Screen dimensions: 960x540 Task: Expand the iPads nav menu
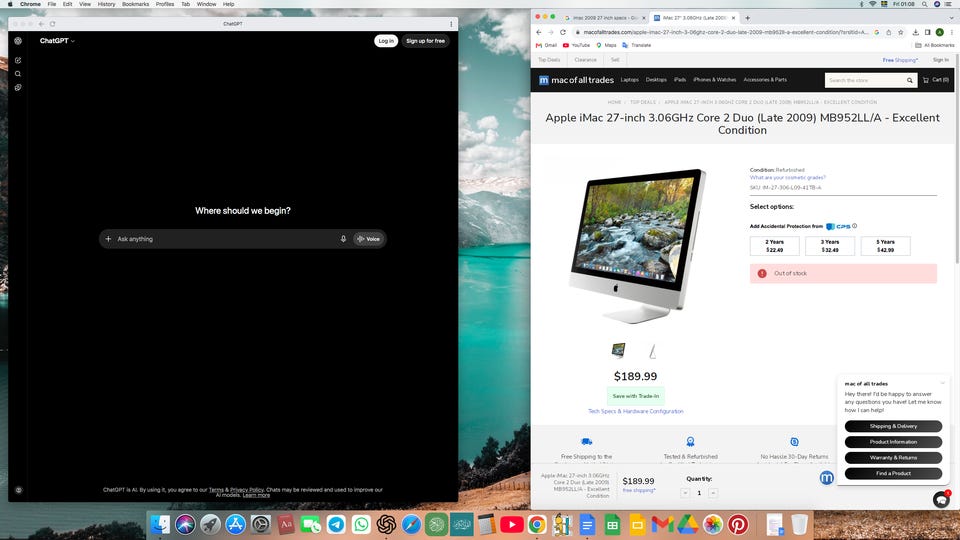point(680,80)
